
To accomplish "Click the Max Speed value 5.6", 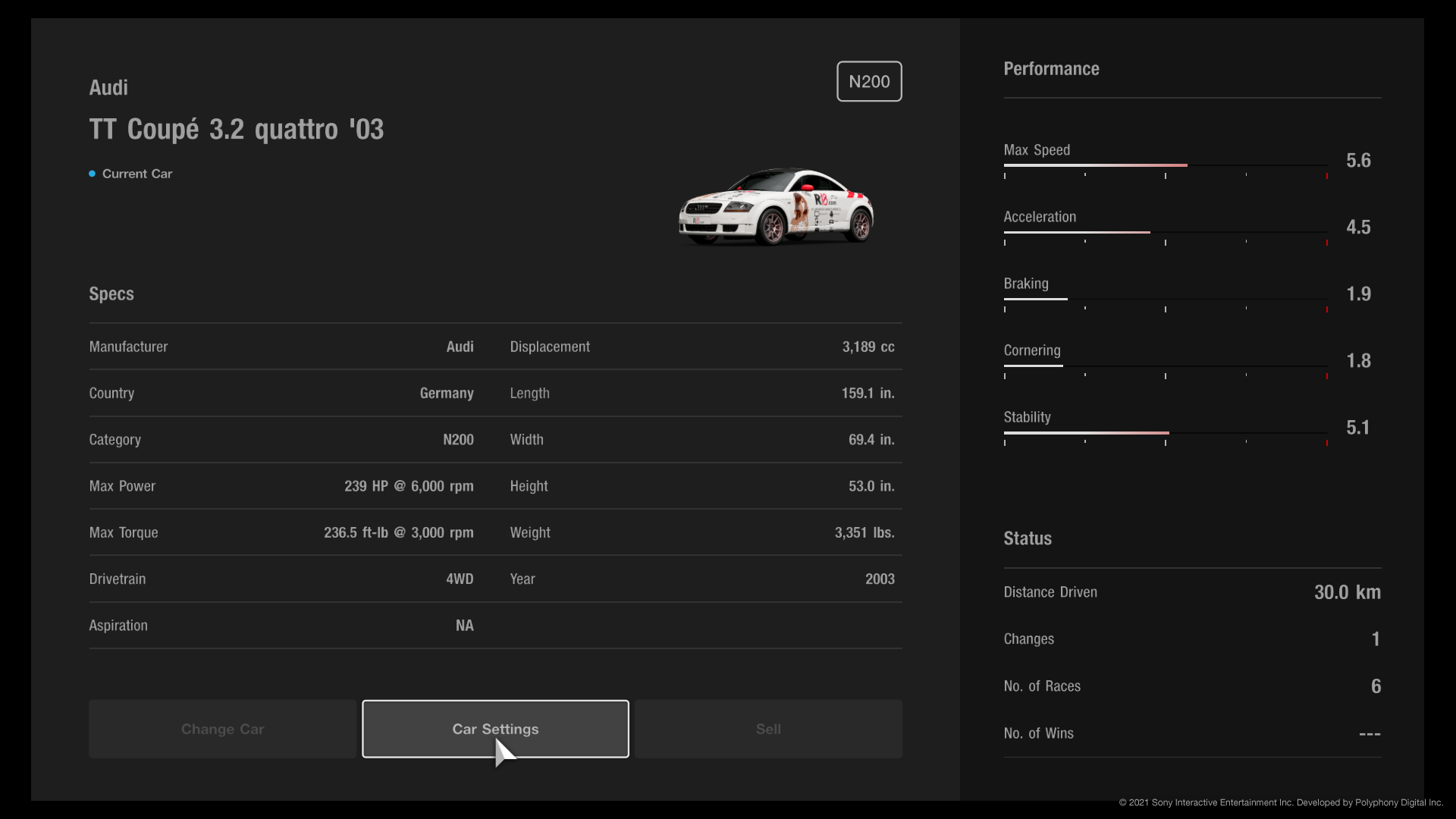I will 1358,161.
